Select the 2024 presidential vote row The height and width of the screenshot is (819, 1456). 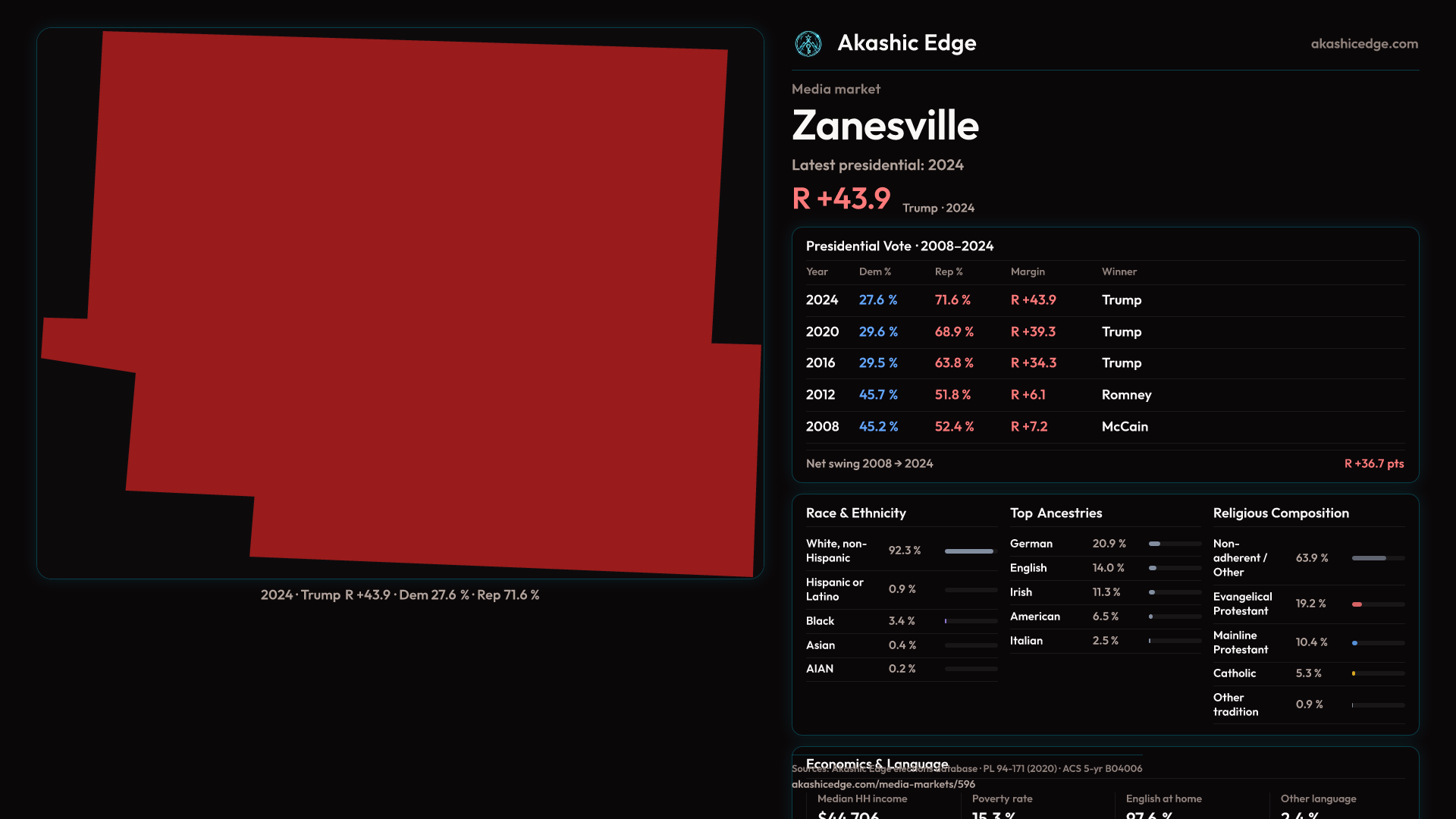(x=1104, y=300)
